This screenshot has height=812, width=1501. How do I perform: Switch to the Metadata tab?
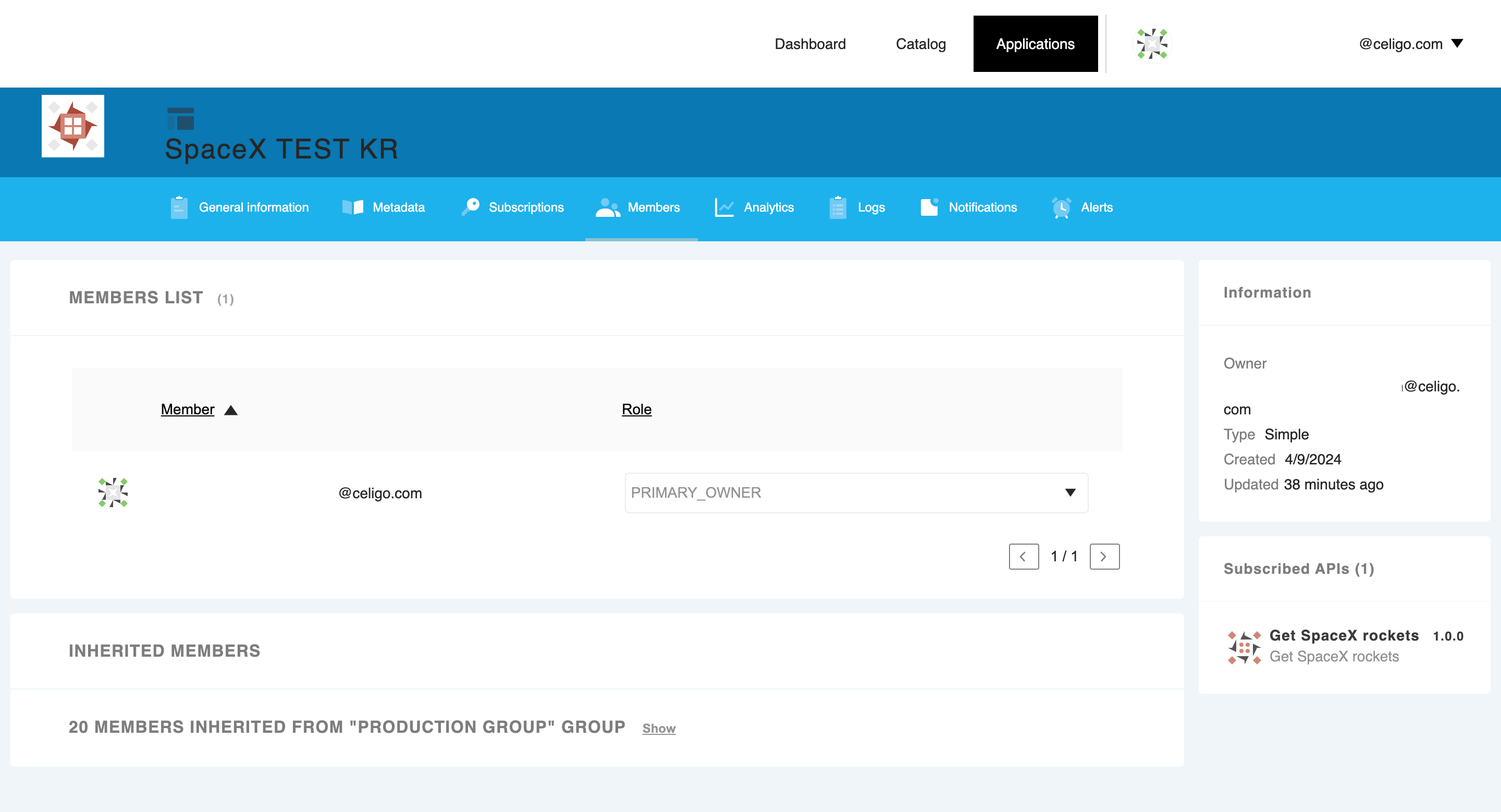pyautogui.click(x=384, y=207)
